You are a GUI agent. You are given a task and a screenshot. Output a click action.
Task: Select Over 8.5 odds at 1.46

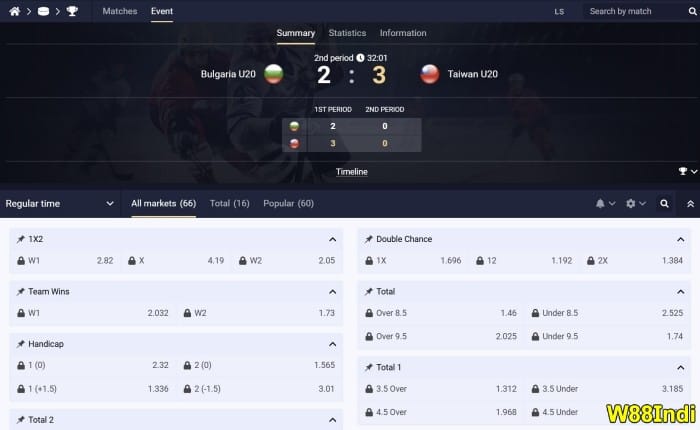(x=438, y=313)
